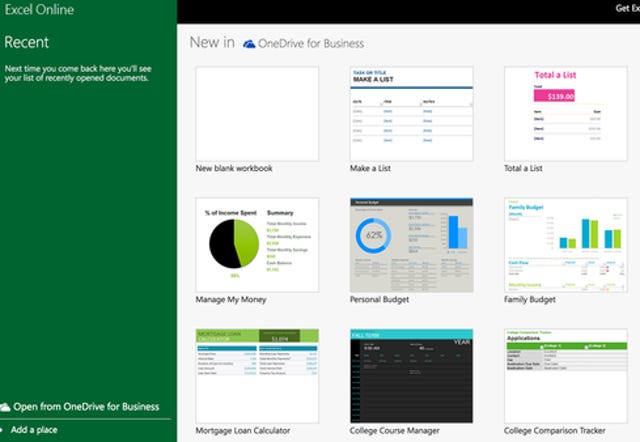Image resolution: width=640 pixels, height=442 pixels.
Task: Click the 'Total a List' caption text
Action: tap(523, 168)
